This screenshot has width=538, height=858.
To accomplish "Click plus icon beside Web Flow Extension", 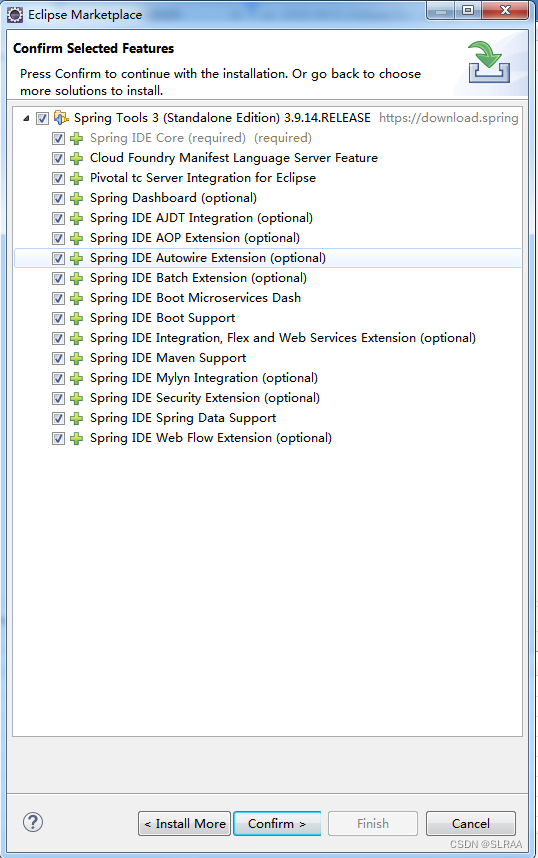I will click(x=77, y=438).
